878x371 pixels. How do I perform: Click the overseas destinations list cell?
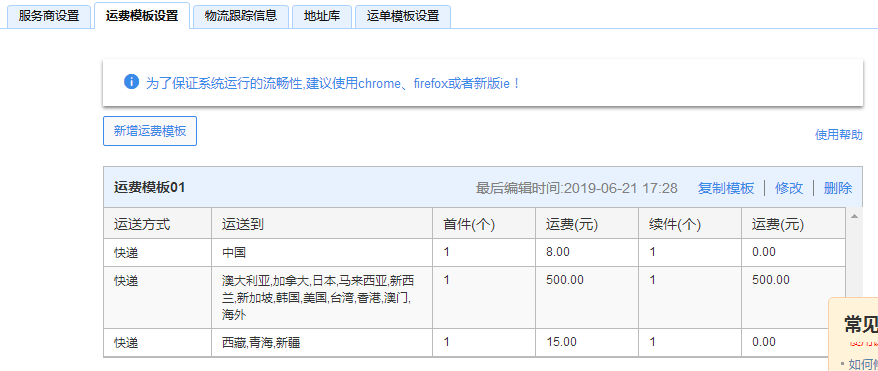point(322,297)
